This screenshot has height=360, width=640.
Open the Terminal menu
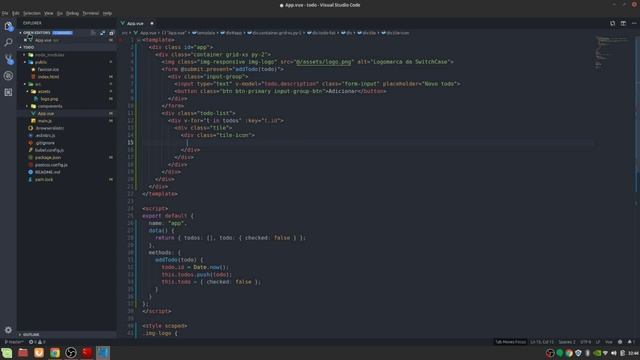pos(91,13)
